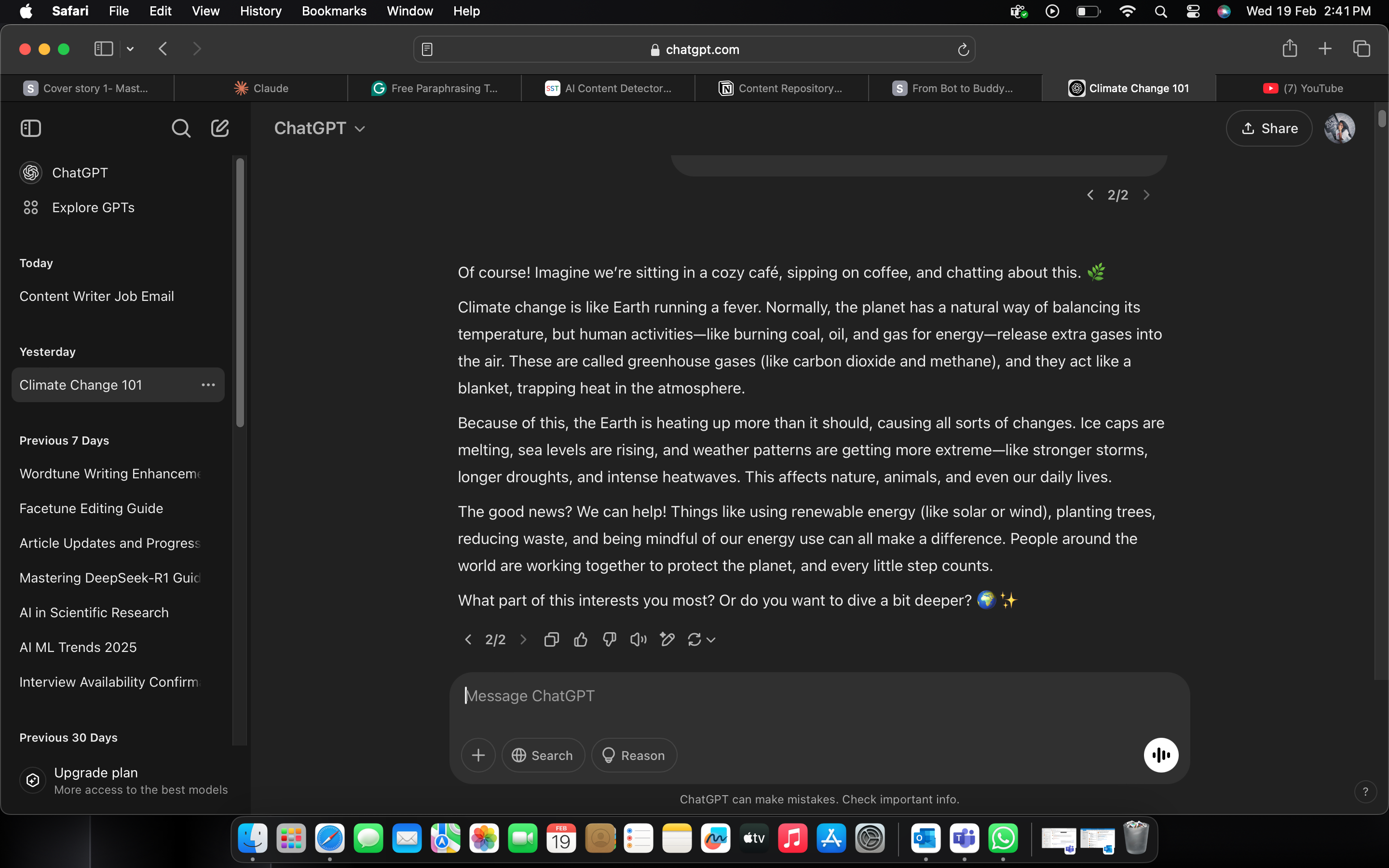Open Article Updates and Progress chat

(x=118, y=543)
